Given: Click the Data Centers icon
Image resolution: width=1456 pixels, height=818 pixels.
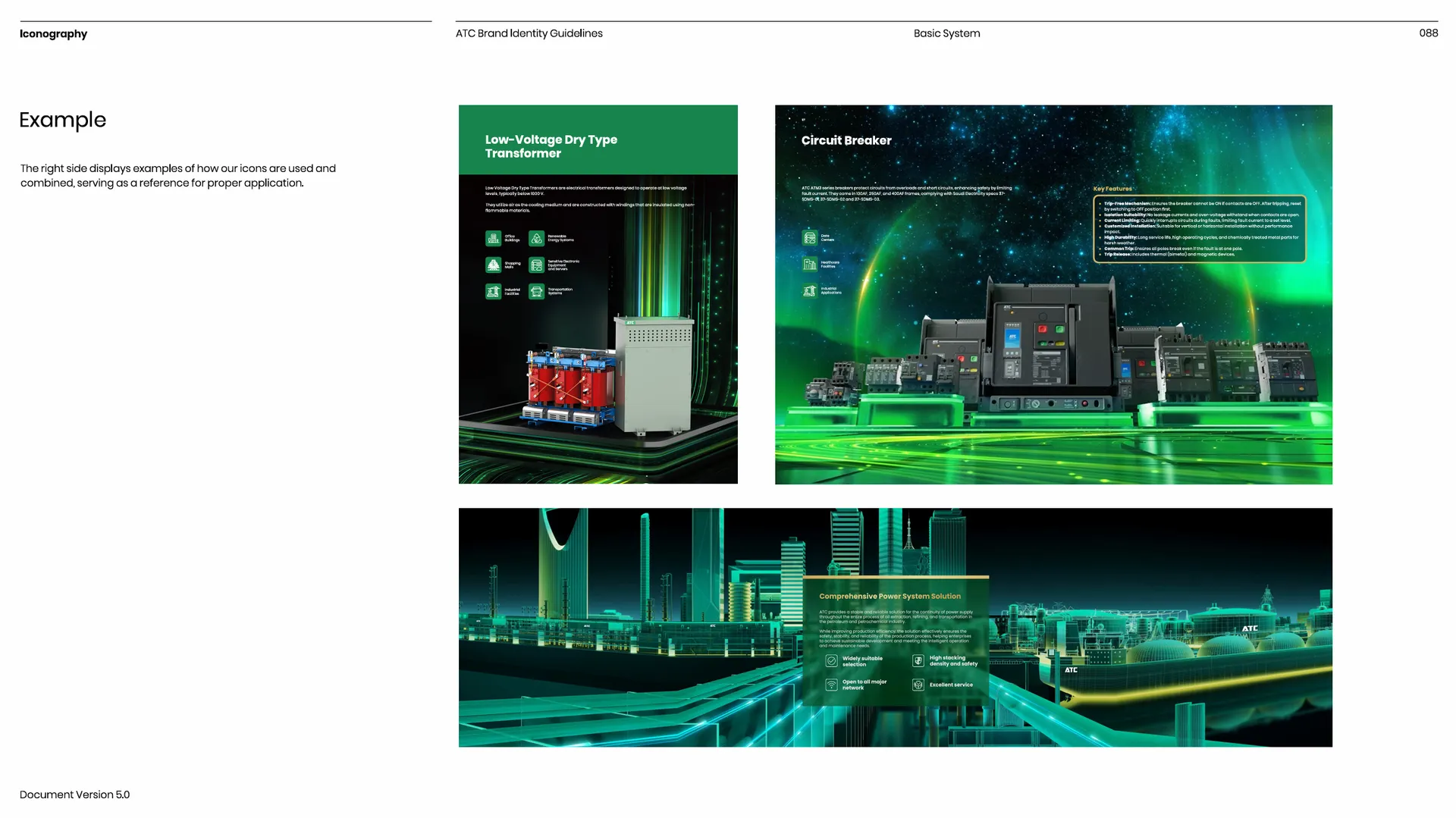Looking at the screenshot, I should coord(810,238).
